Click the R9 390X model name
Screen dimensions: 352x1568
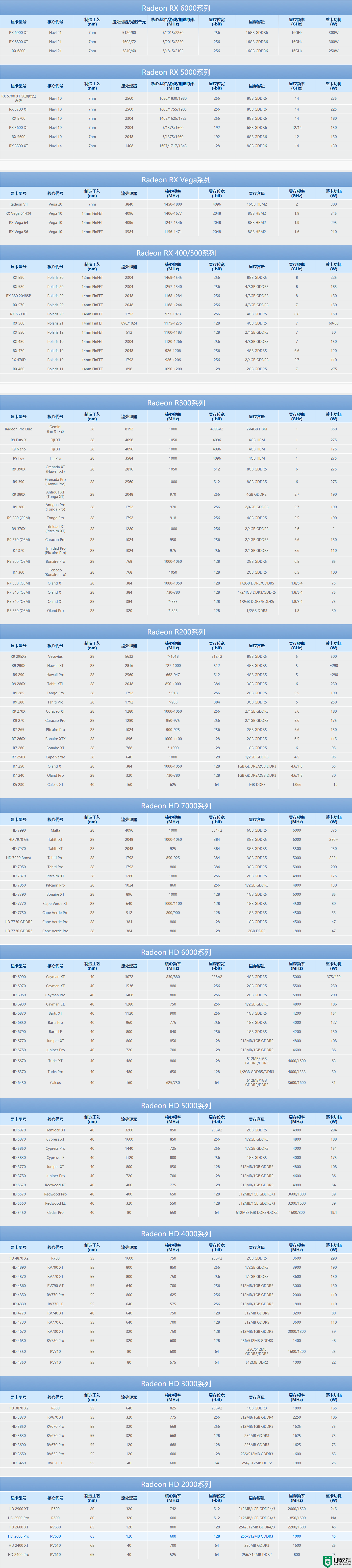click(x=18, y=469)
